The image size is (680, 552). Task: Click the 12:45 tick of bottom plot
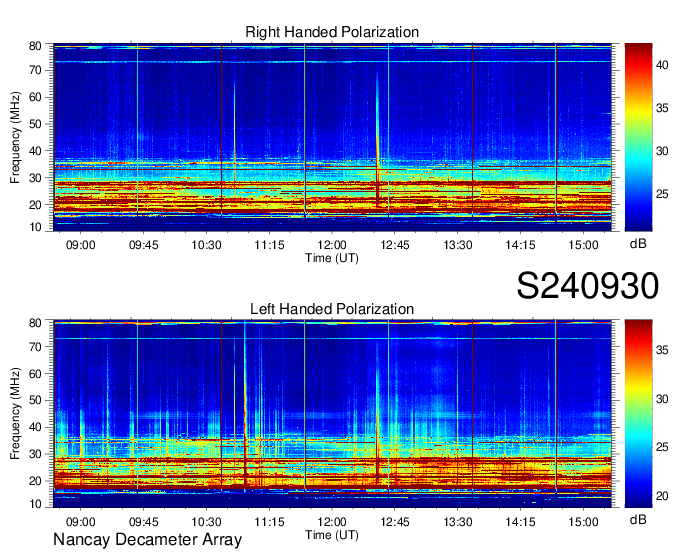pos(395,522)
